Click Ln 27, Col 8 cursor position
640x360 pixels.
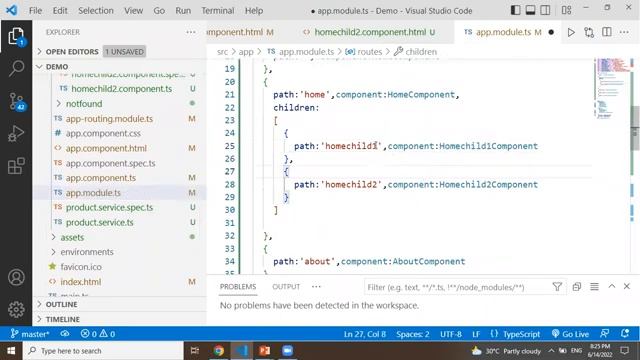[x=364, y=334]
